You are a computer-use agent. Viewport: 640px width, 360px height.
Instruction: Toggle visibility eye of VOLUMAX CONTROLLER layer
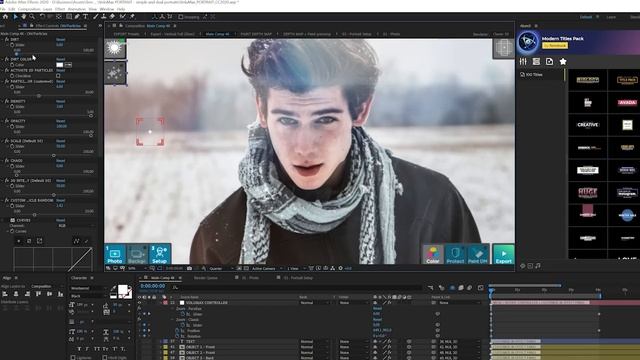pyautogui.click(x=140, y=303)
